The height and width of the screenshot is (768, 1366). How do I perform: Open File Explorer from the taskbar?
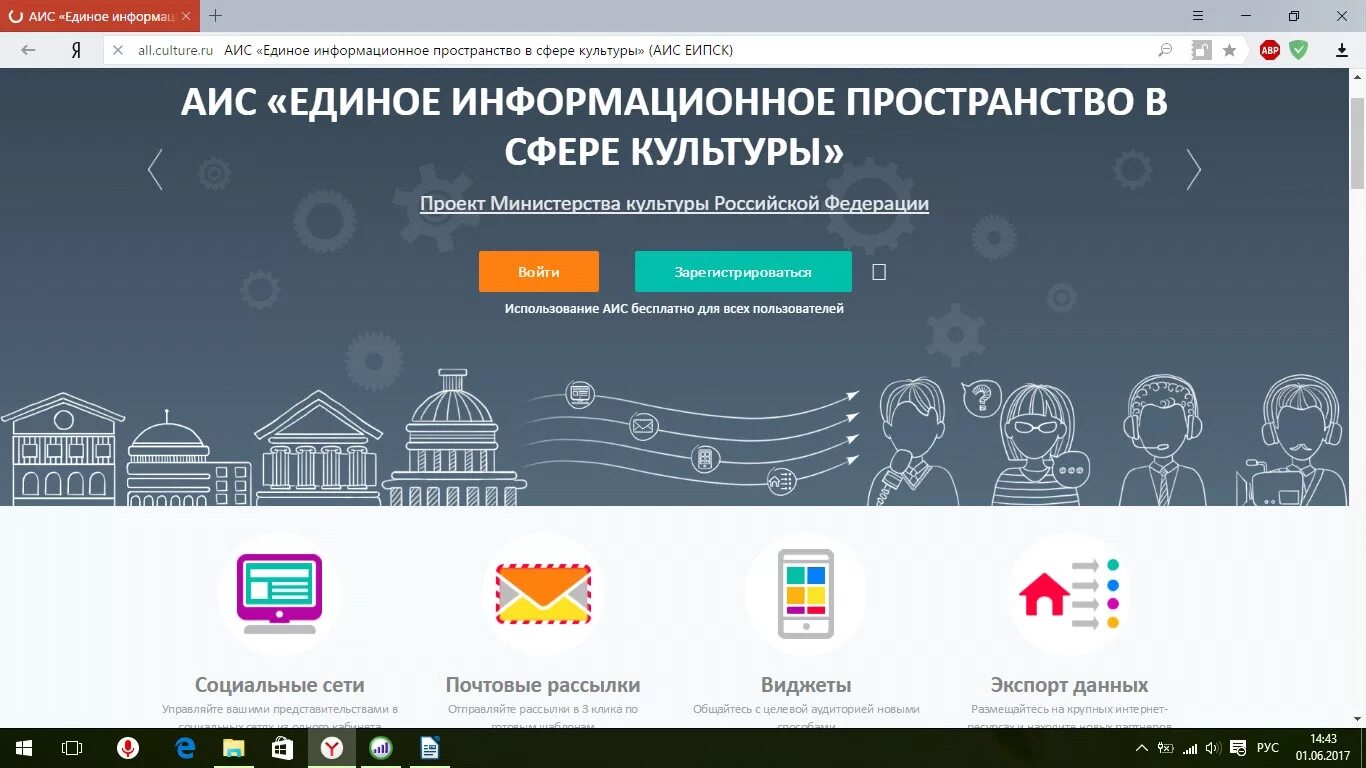click(x=233, y=748)
